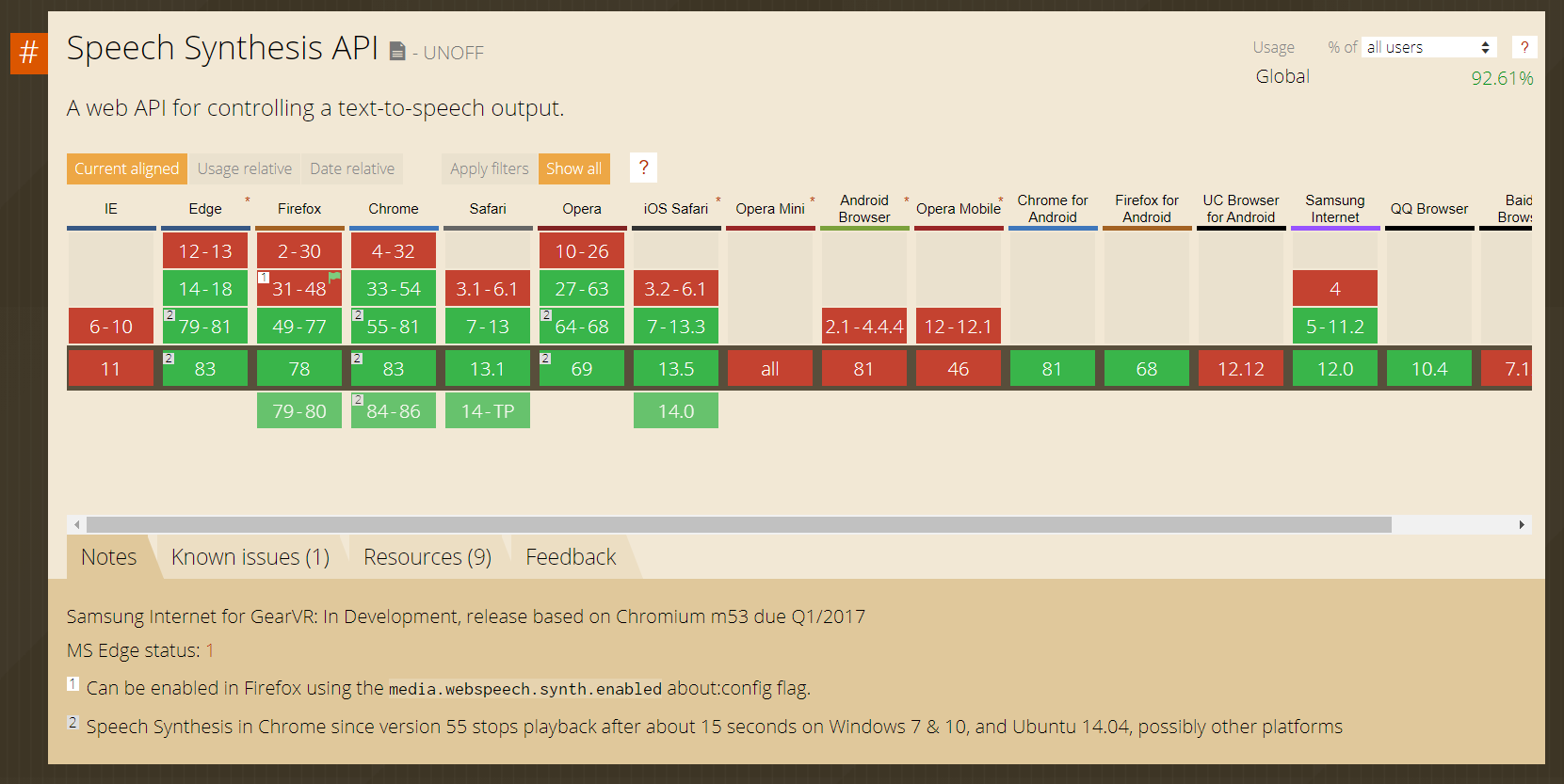Click the Show all button
The image size is (1564, 784).
(x=574, y=168)
